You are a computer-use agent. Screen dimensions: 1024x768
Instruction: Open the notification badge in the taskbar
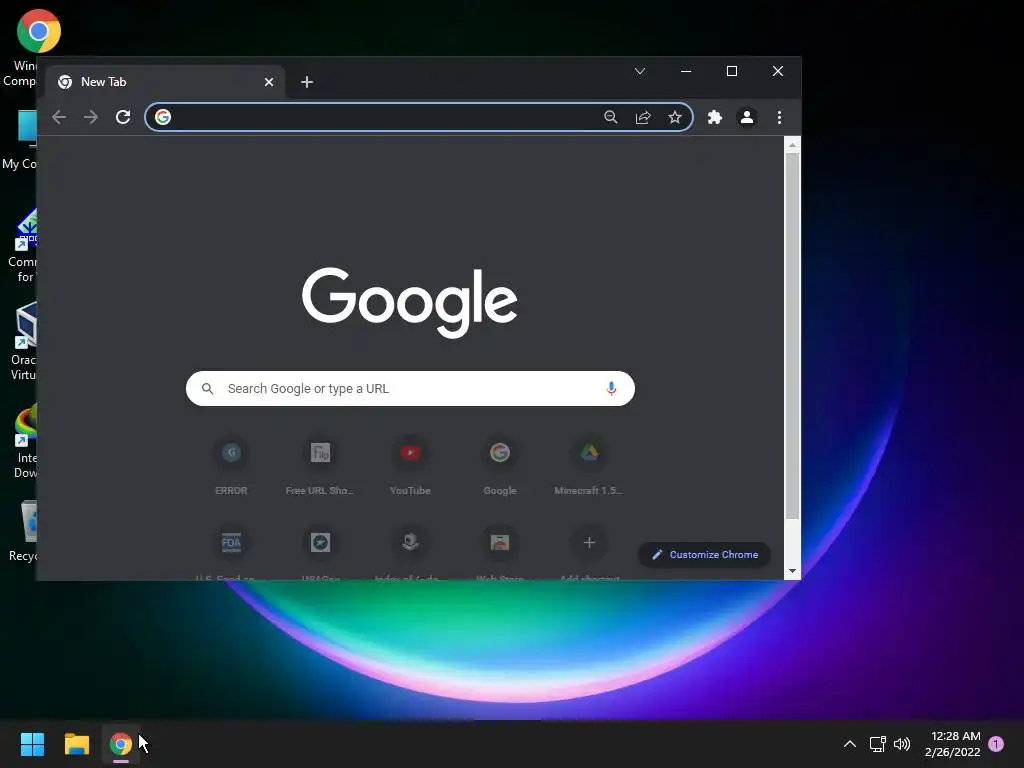click(x=996, y=744)
